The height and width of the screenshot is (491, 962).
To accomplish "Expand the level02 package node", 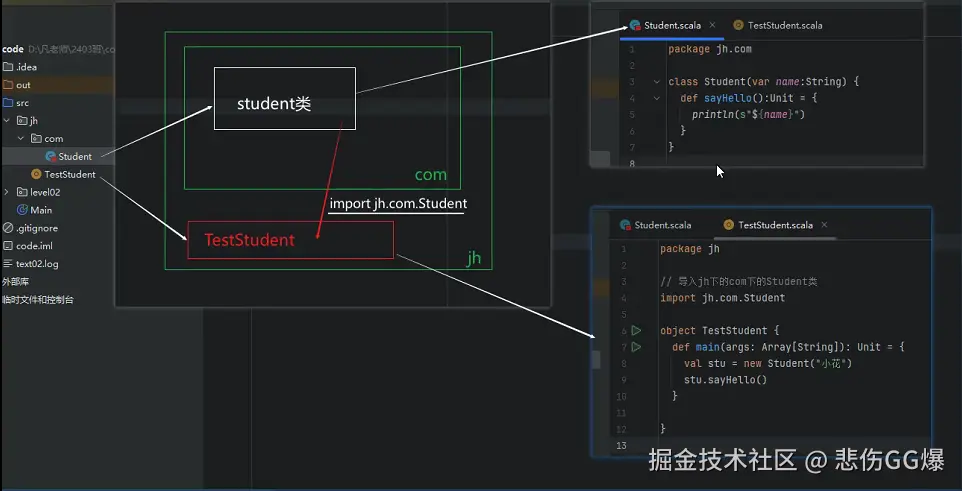I will click(x=7, y=192).
